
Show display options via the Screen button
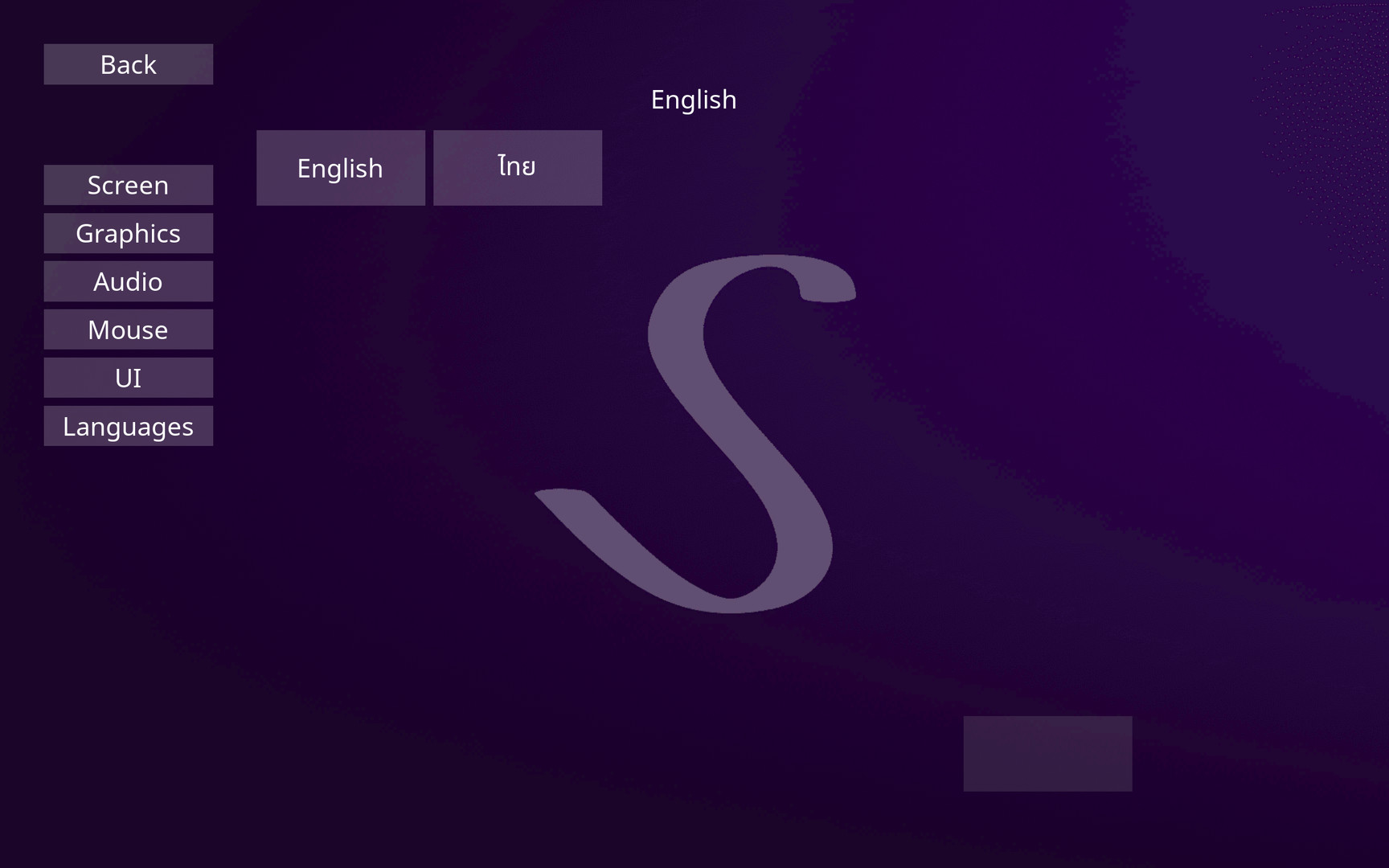click(129, 185)
